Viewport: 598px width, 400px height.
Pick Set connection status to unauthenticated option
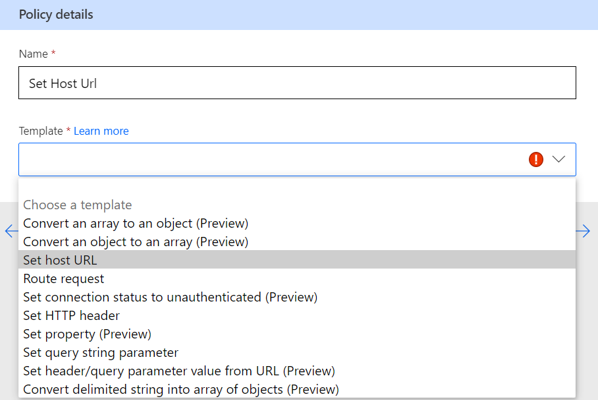(297, 297)
